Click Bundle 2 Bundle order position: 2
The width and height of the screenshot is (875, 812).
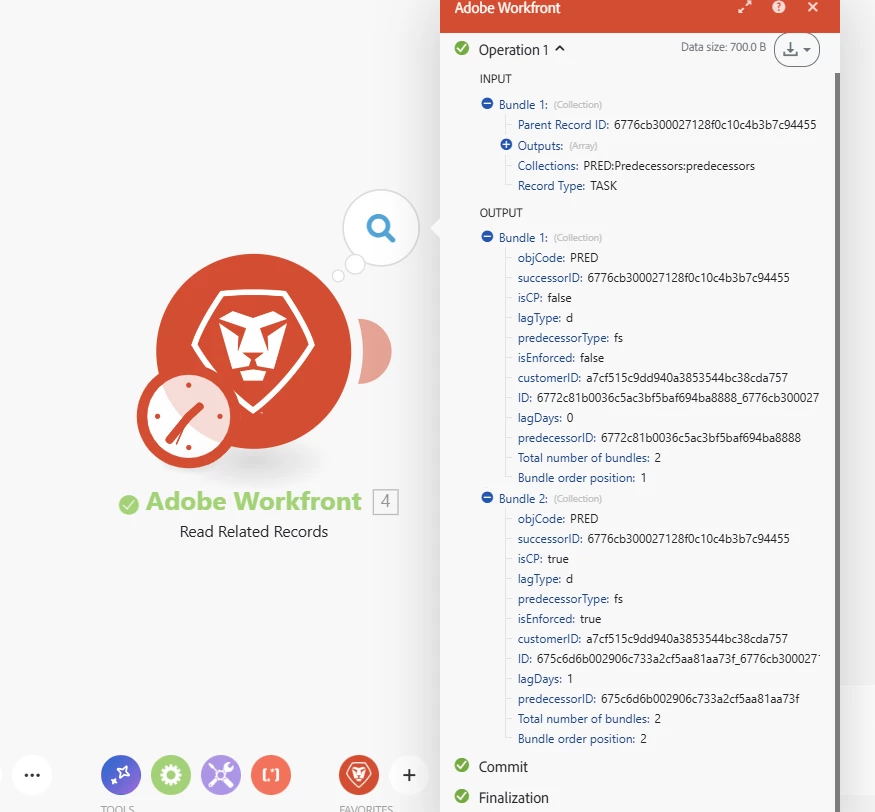[582, 739]
